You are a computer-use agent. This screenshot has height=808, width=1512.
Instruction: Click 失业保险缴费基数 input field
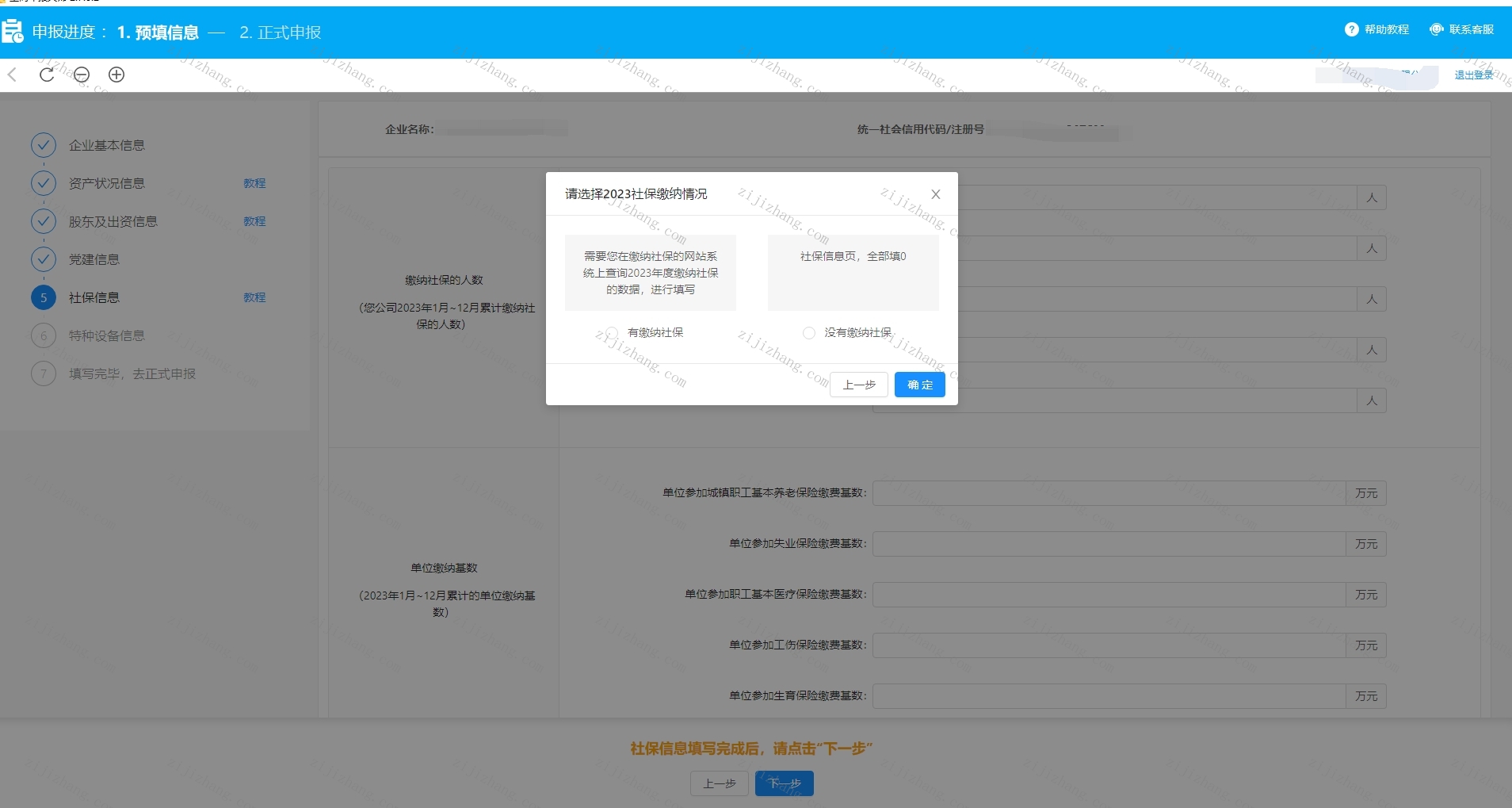coord(1109,544)
